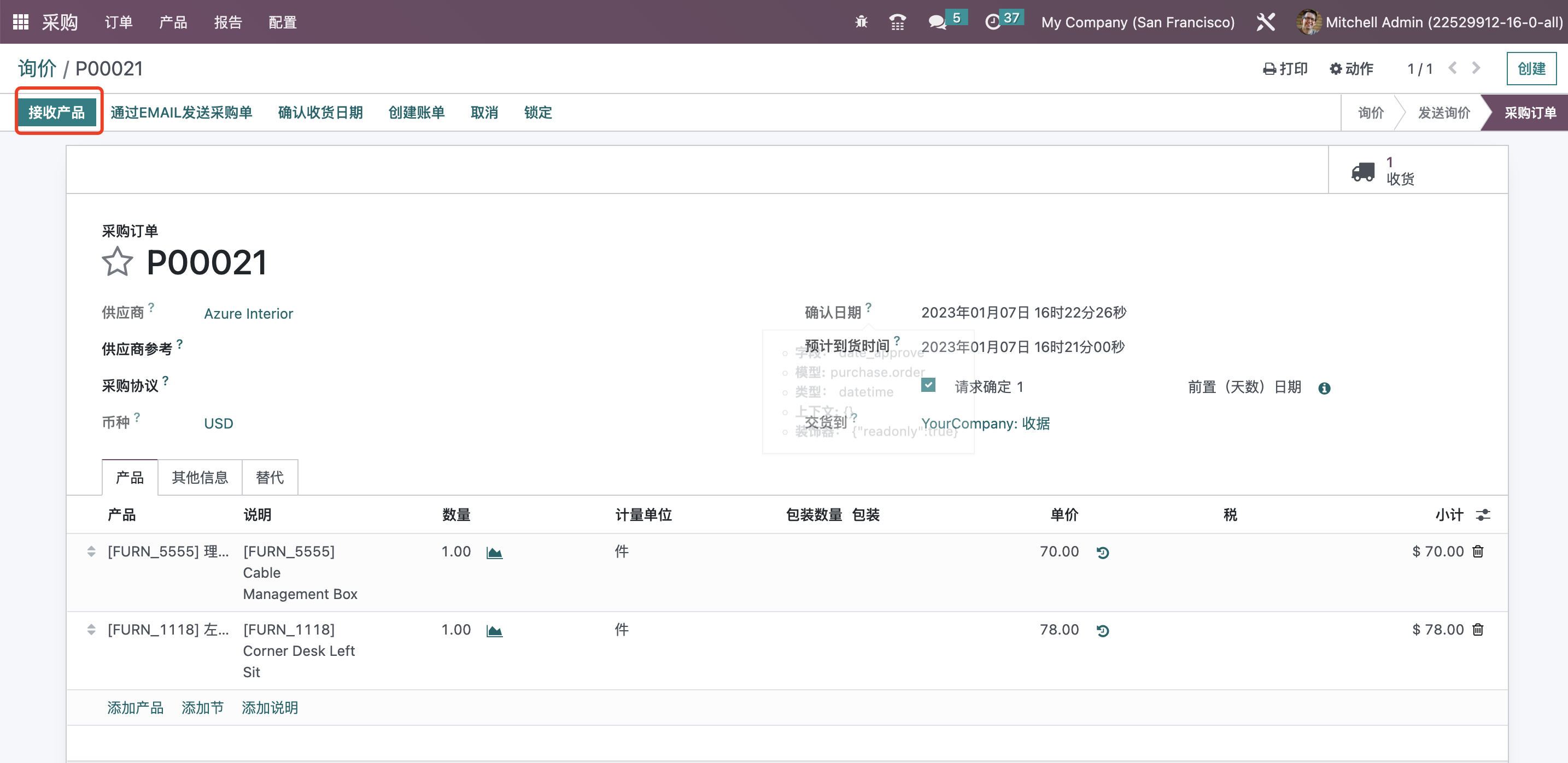Open price history for 78.00 unit price

(x=1102, y=631)
